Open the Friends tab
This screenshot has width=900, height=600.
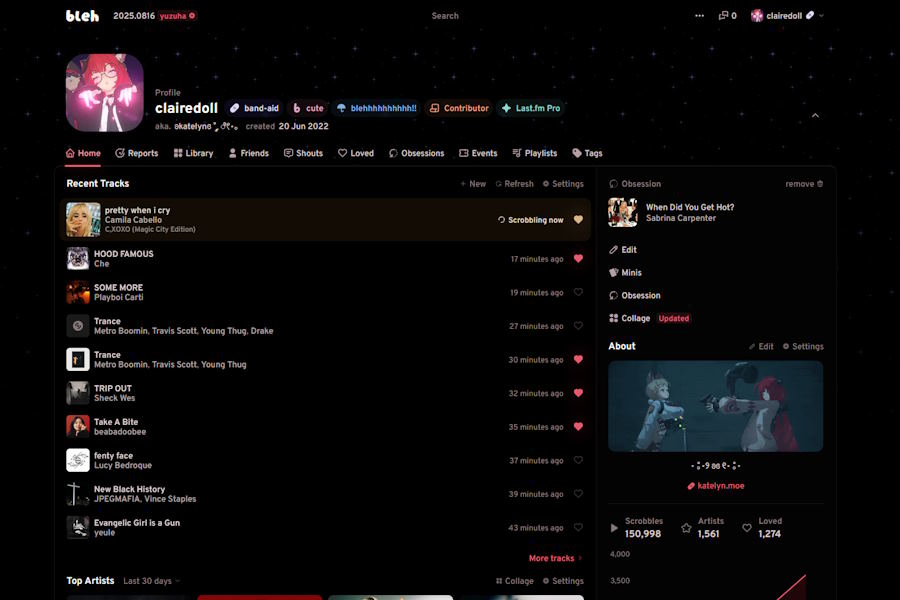[249, 153]
